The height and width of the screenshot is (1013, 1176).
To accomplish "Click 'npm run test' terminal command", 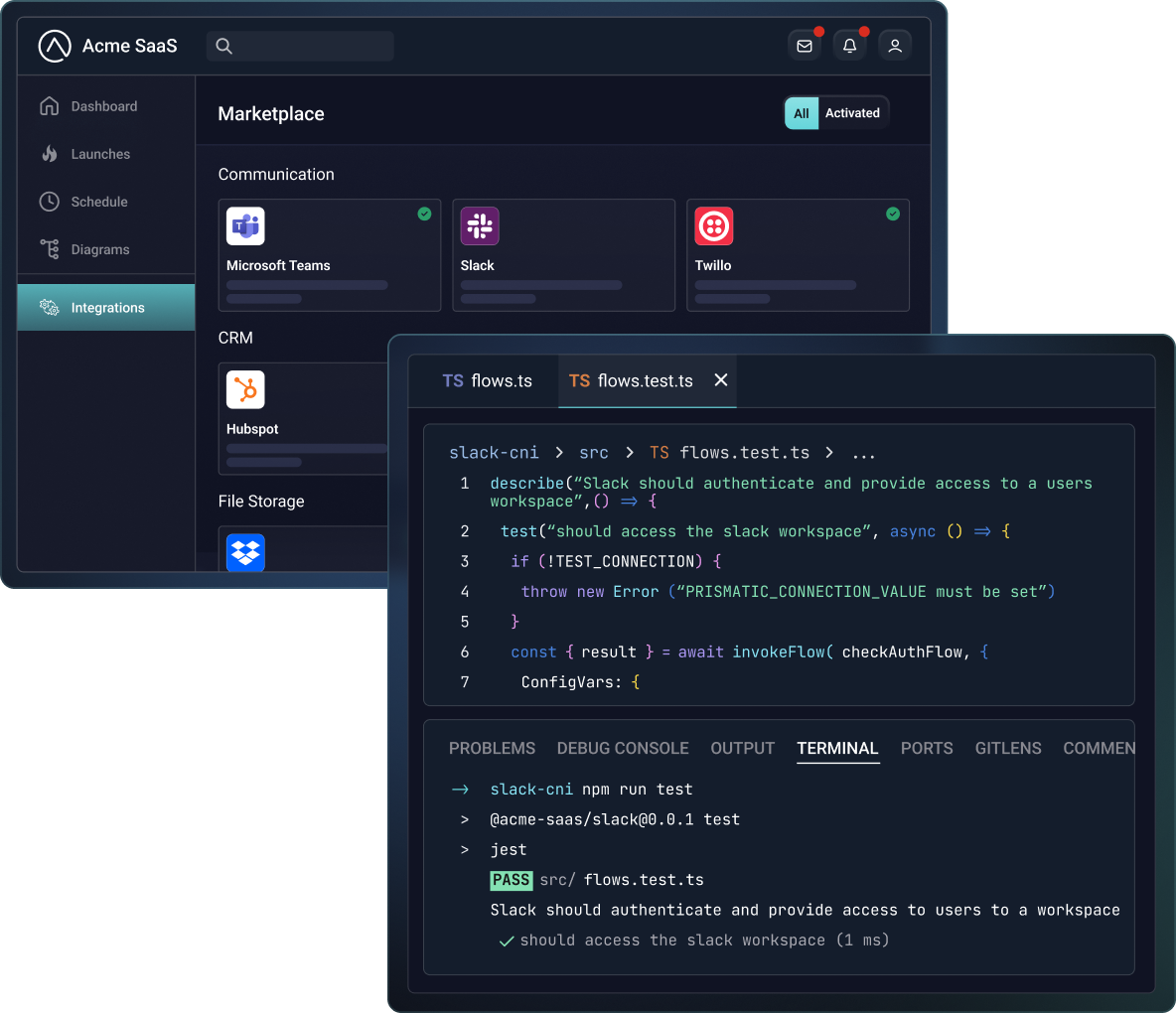I will pos(637,790).
